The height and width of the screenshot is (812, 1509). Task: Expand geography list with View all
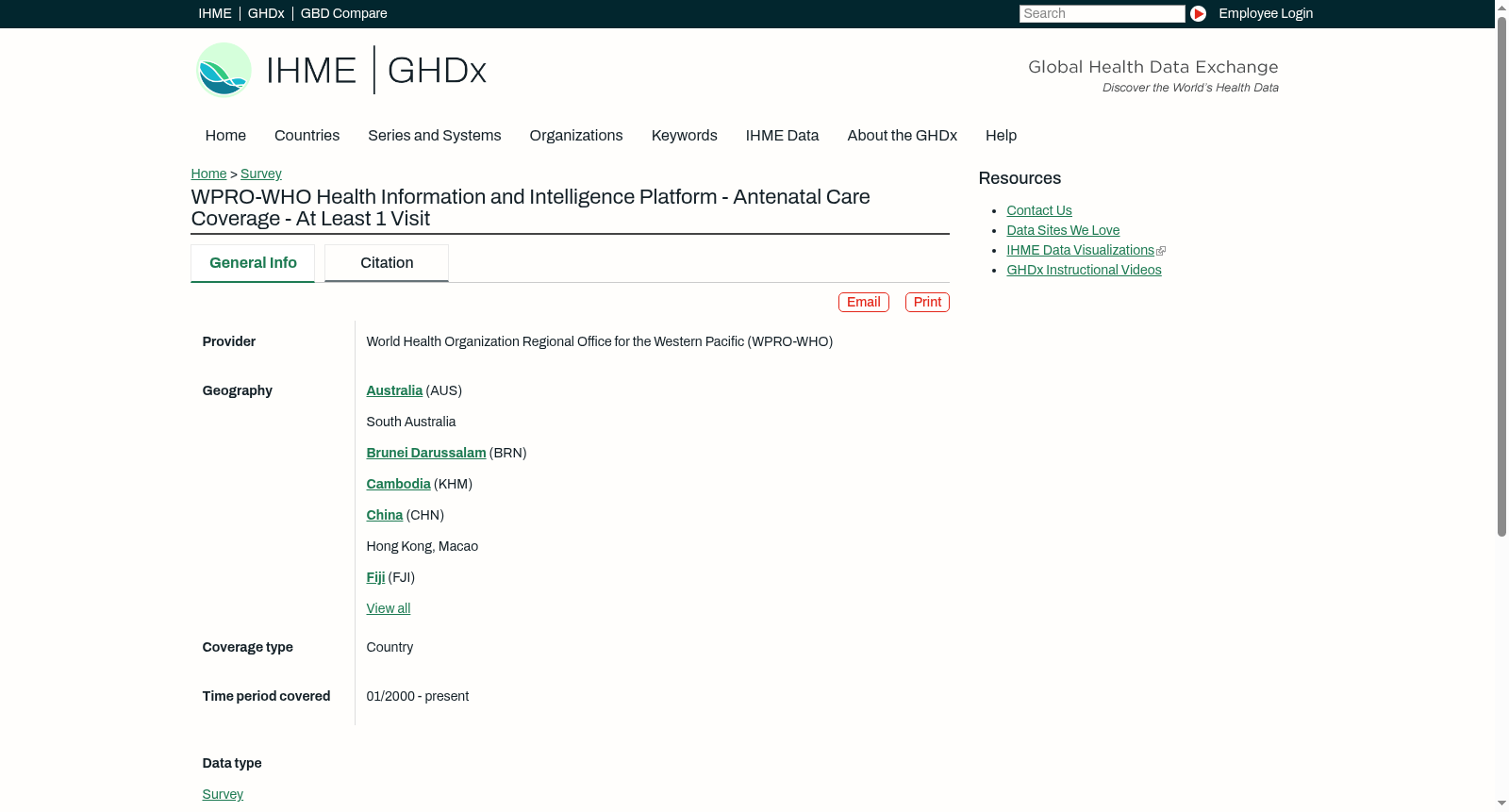(389, 608)
